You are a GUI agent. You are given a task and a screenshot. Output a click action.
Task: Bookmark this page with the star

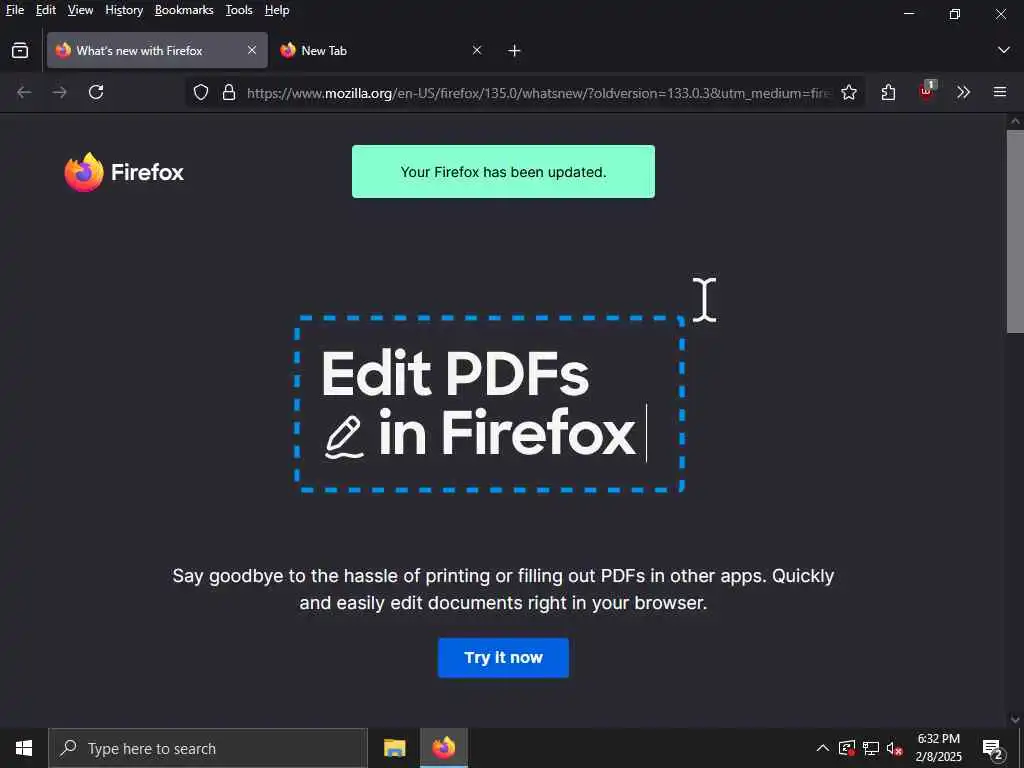pyautogui.click(x=849, y=93)
